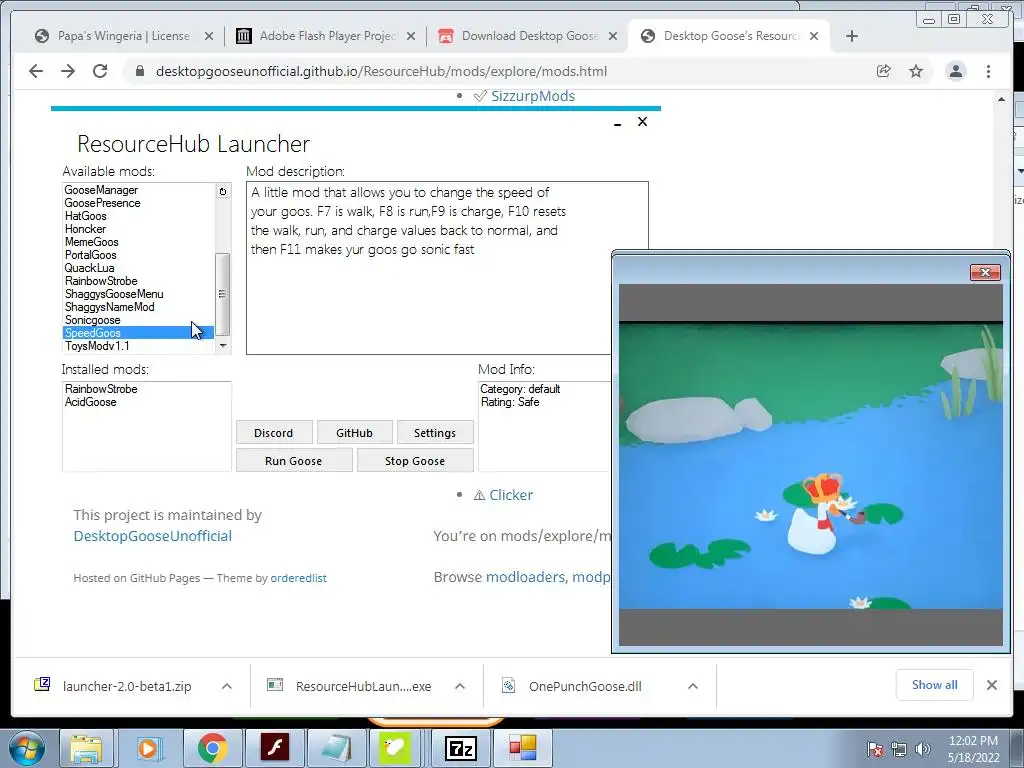The height and width of the screenshot is (768, 1024).
Task: Click Stop Goose
Action: (x=415, y=461)
